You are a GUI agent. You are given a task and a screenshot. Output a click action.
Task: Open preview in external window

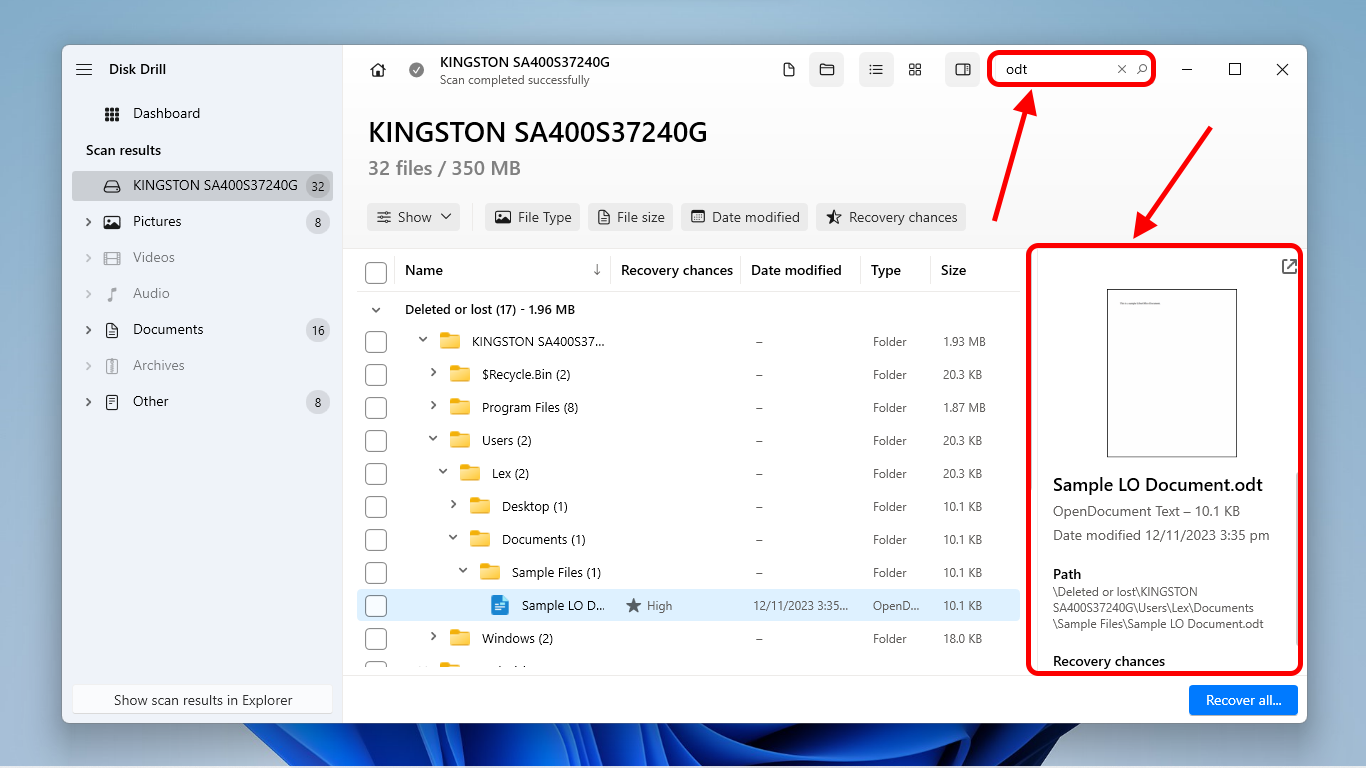click(1289, 266)
